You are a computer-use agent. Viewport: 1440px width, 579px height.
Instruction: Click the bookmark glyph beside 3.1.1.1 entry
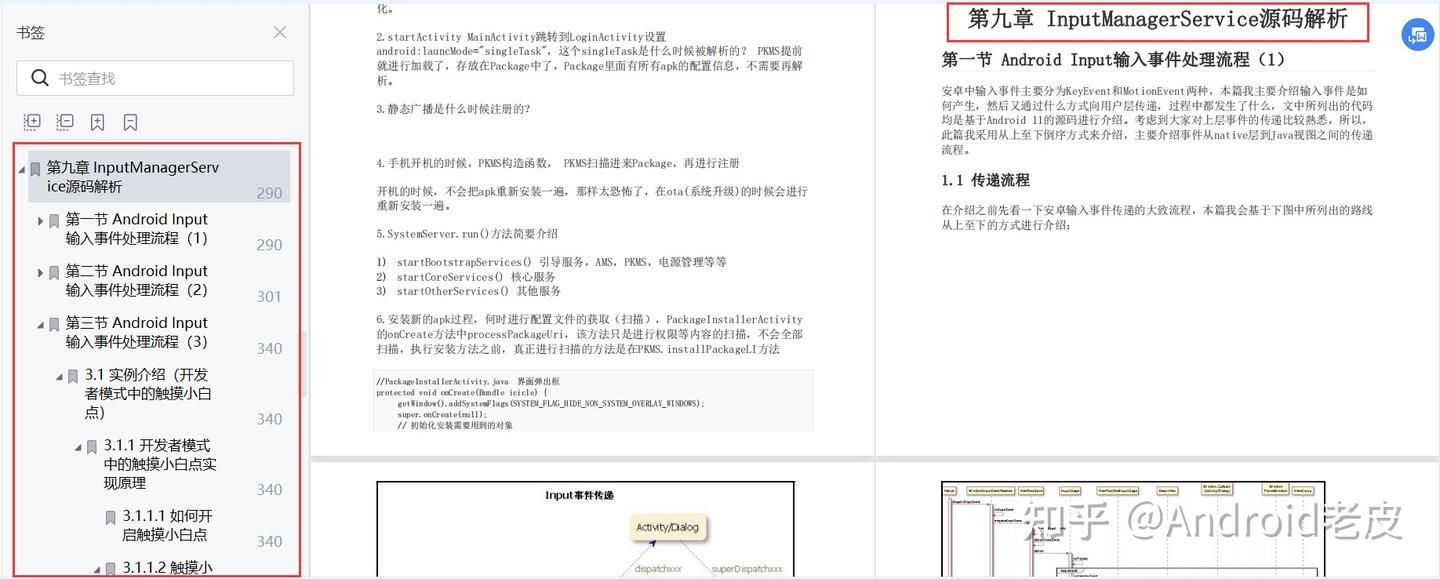coord(110,517)
